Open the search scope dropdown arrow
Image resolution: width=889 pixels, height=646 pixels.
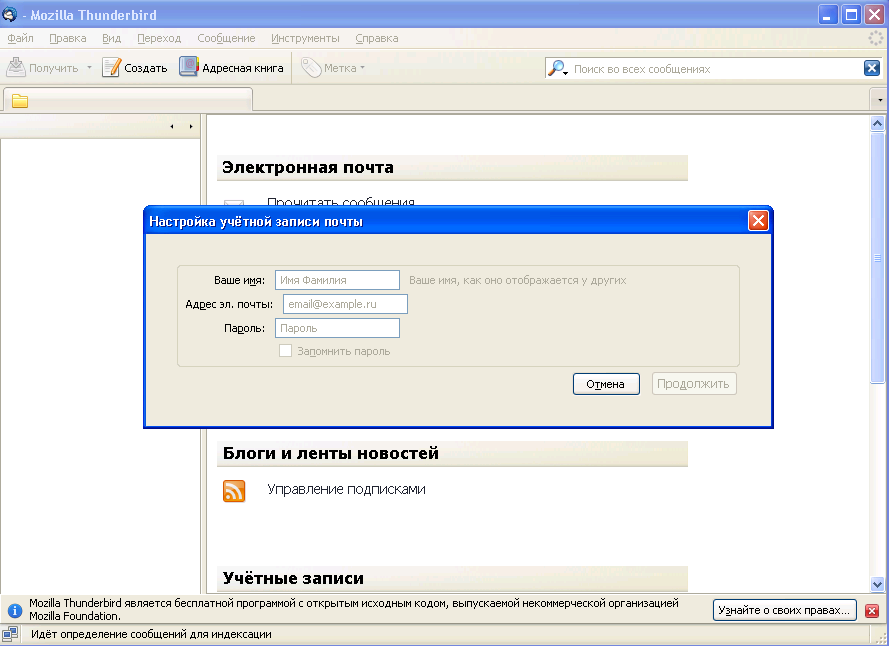tap(566, 71)
